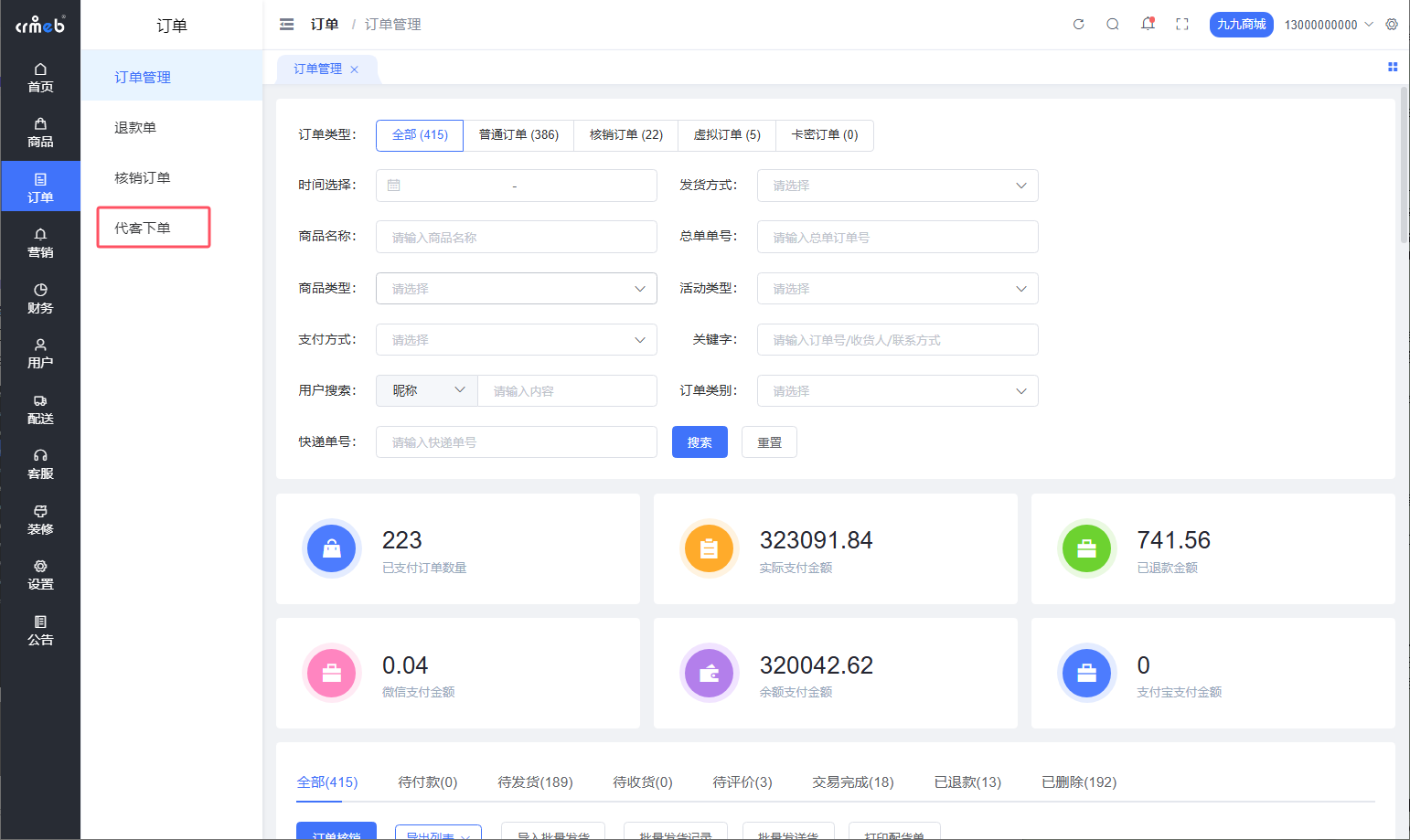Viewport: 1410px width, 840px height.
Task: Toggle fullscreen mode icon
Action: coord(1182,25)
